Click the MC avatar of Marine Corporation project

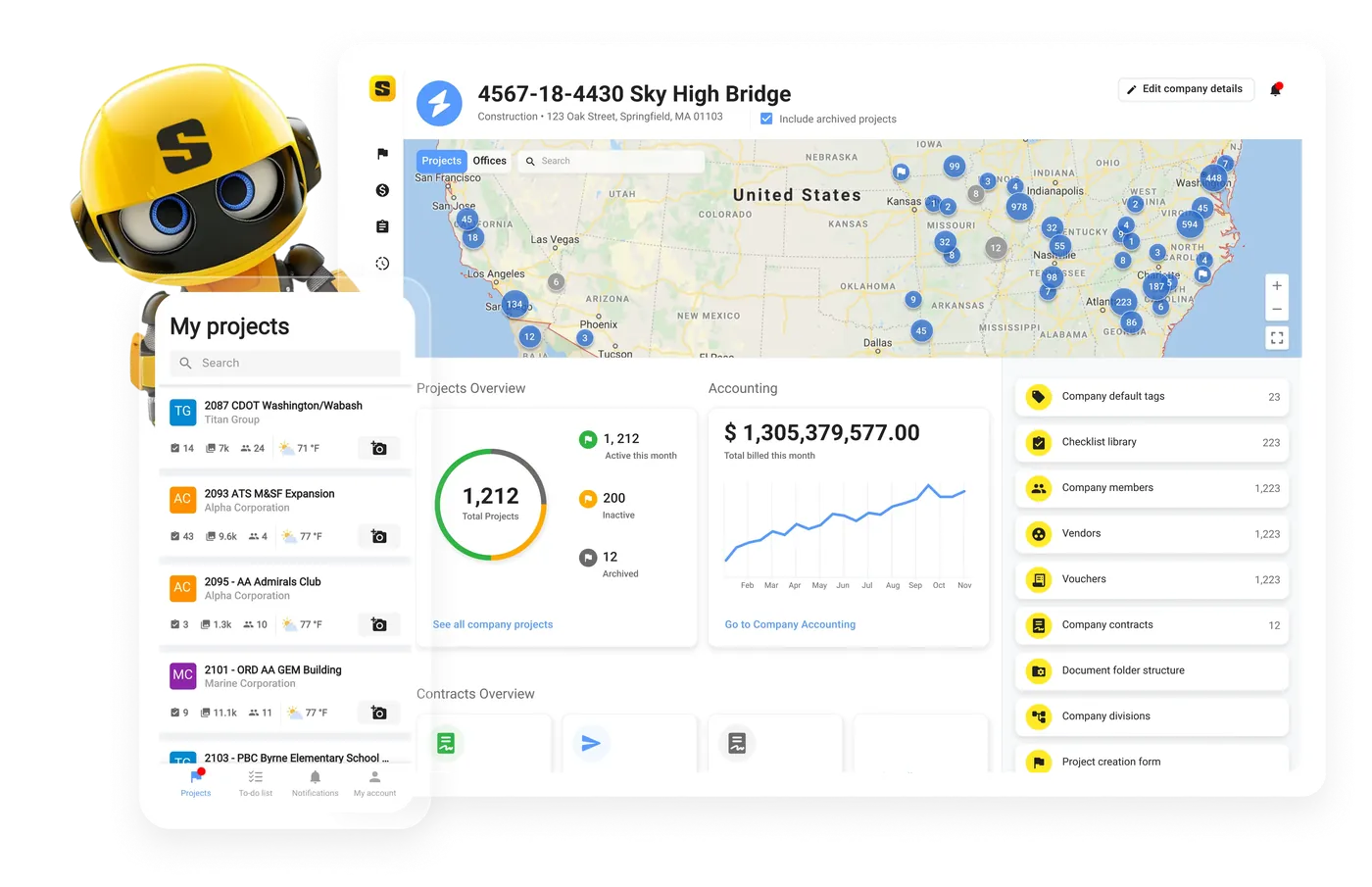point(182,675)
